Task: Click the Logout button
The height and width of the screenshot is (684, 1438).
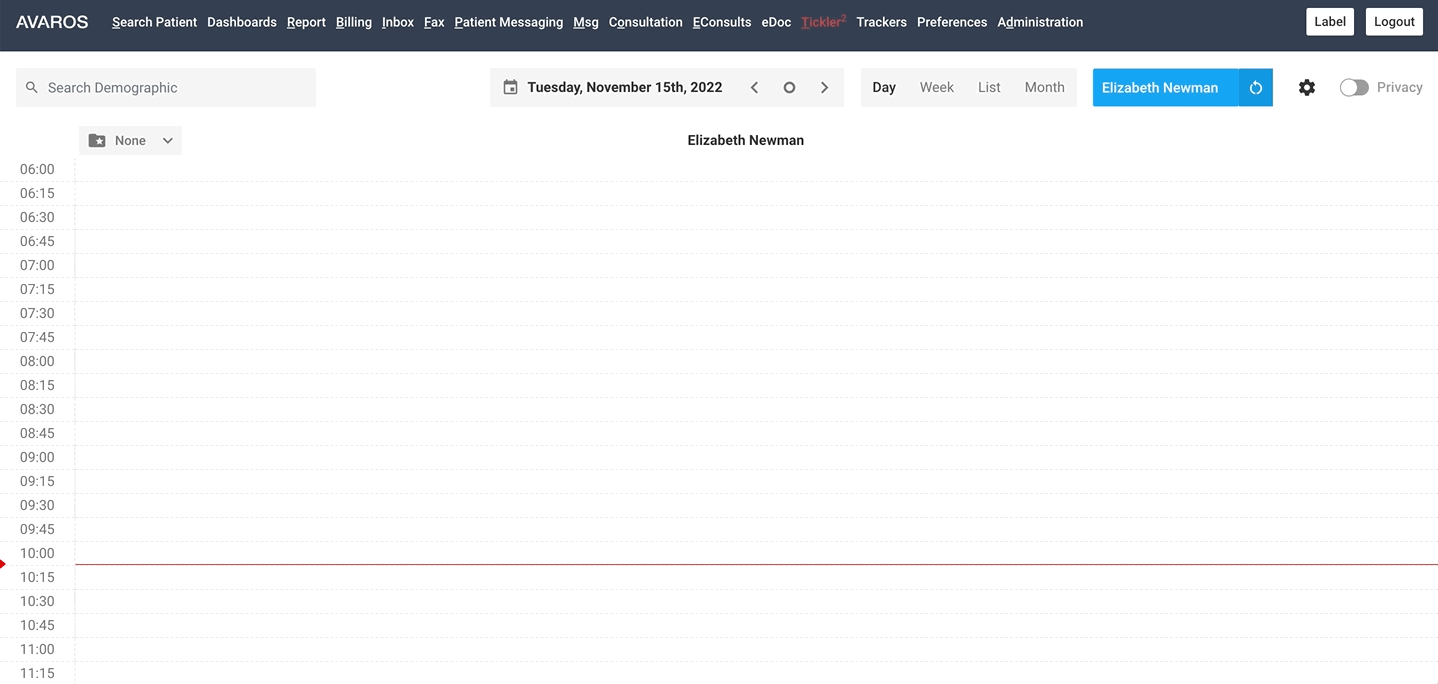Action: tap(1393, 21)
